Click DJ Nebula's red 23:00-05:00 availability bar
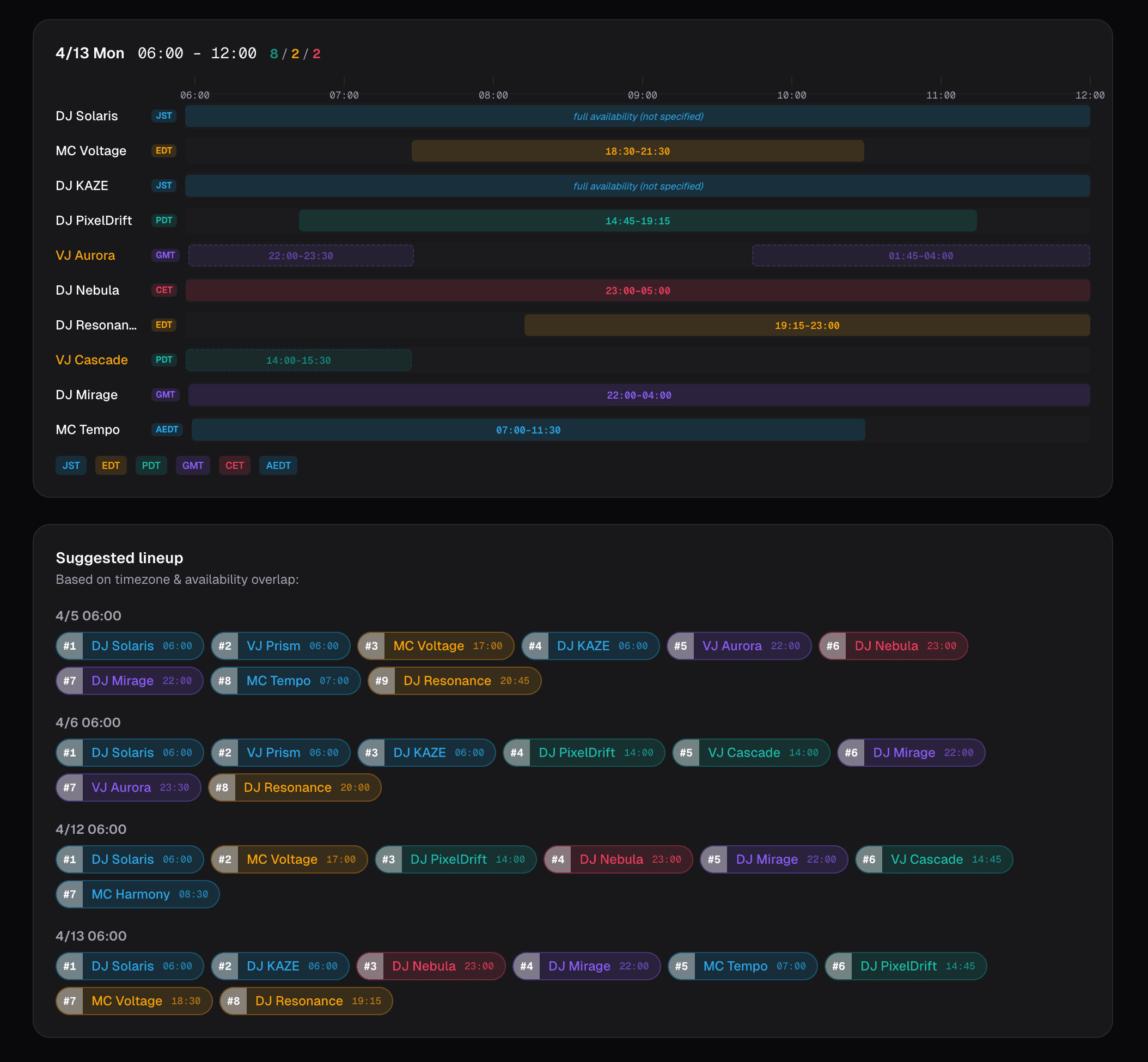 [637, 290]
